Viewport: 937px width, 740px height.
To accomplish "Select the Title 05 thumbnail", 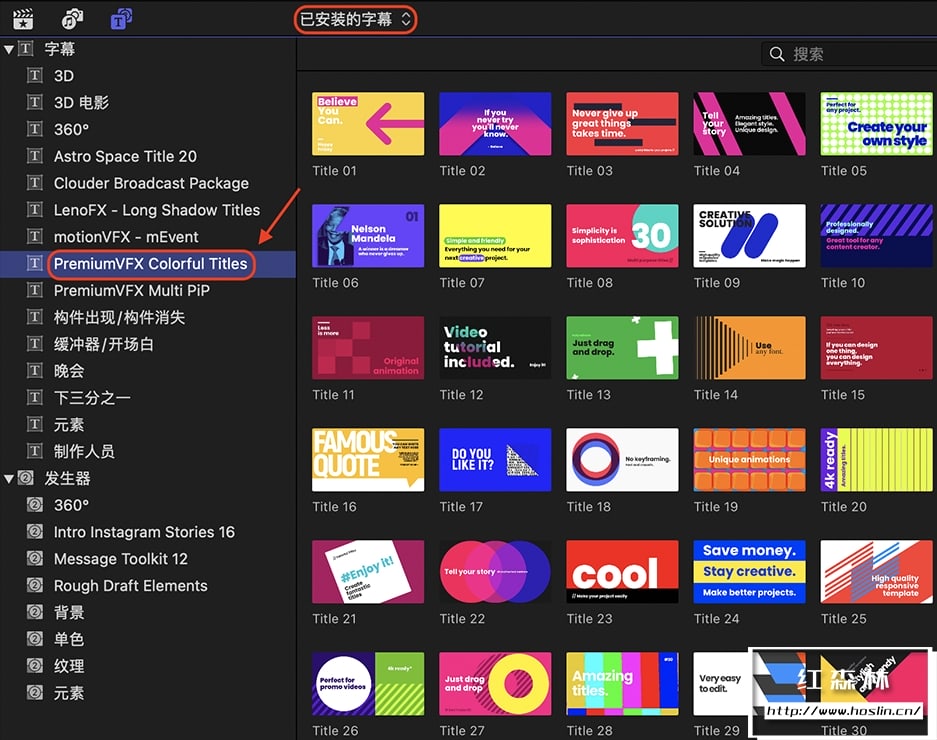I will coord(877,124).
